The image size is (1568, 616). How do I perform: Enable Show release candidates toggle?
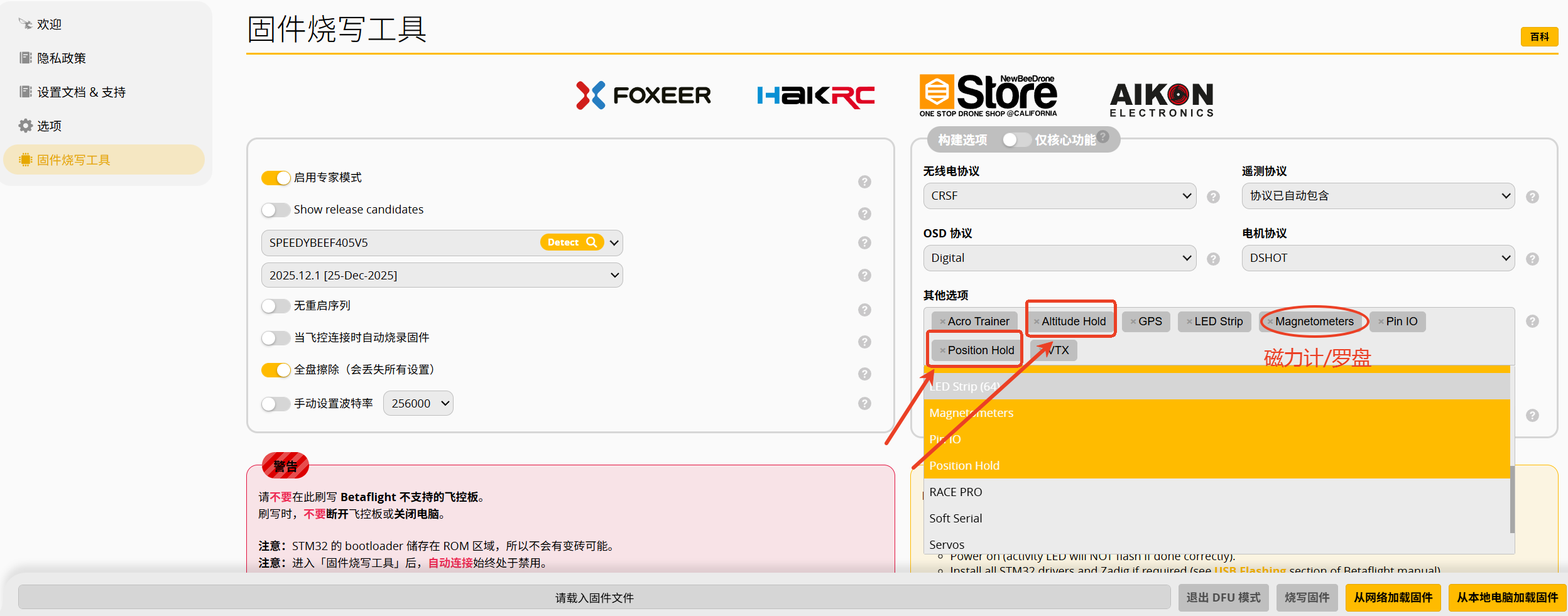tap(276, 210)
